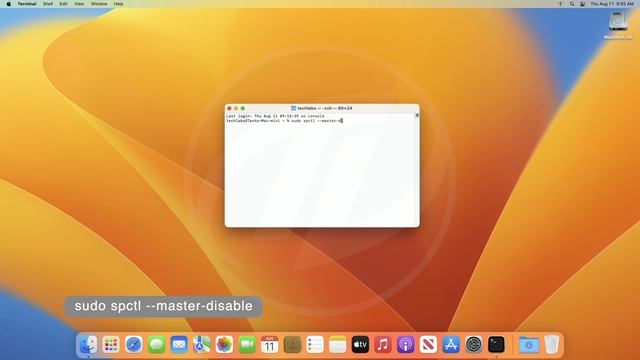
Task: Open the View menu
Action: pyautogui.click(x=79, y=4)
